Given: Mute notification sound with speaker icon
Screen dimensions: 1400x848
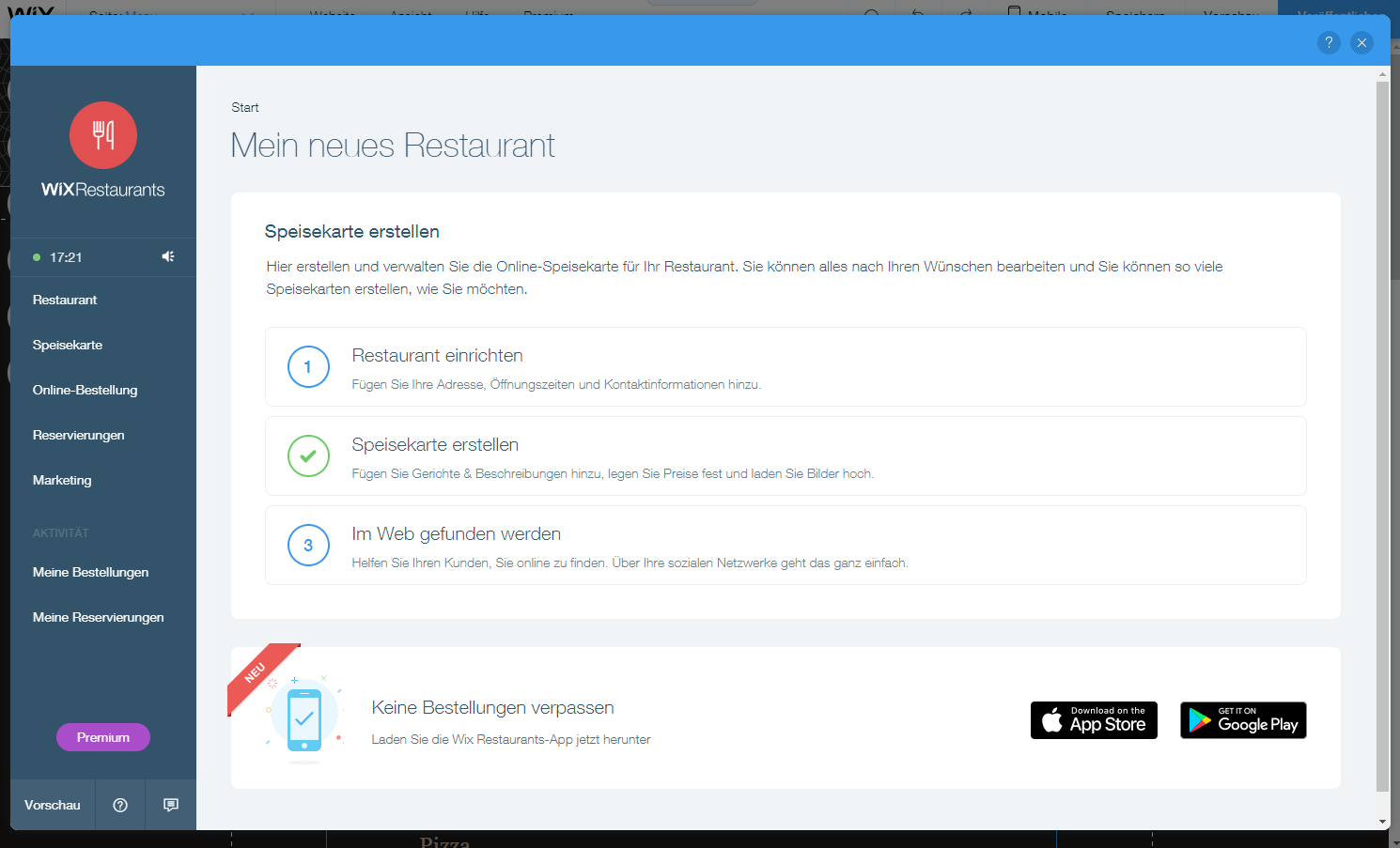Looking at the screenshot, I should [168, 256].
